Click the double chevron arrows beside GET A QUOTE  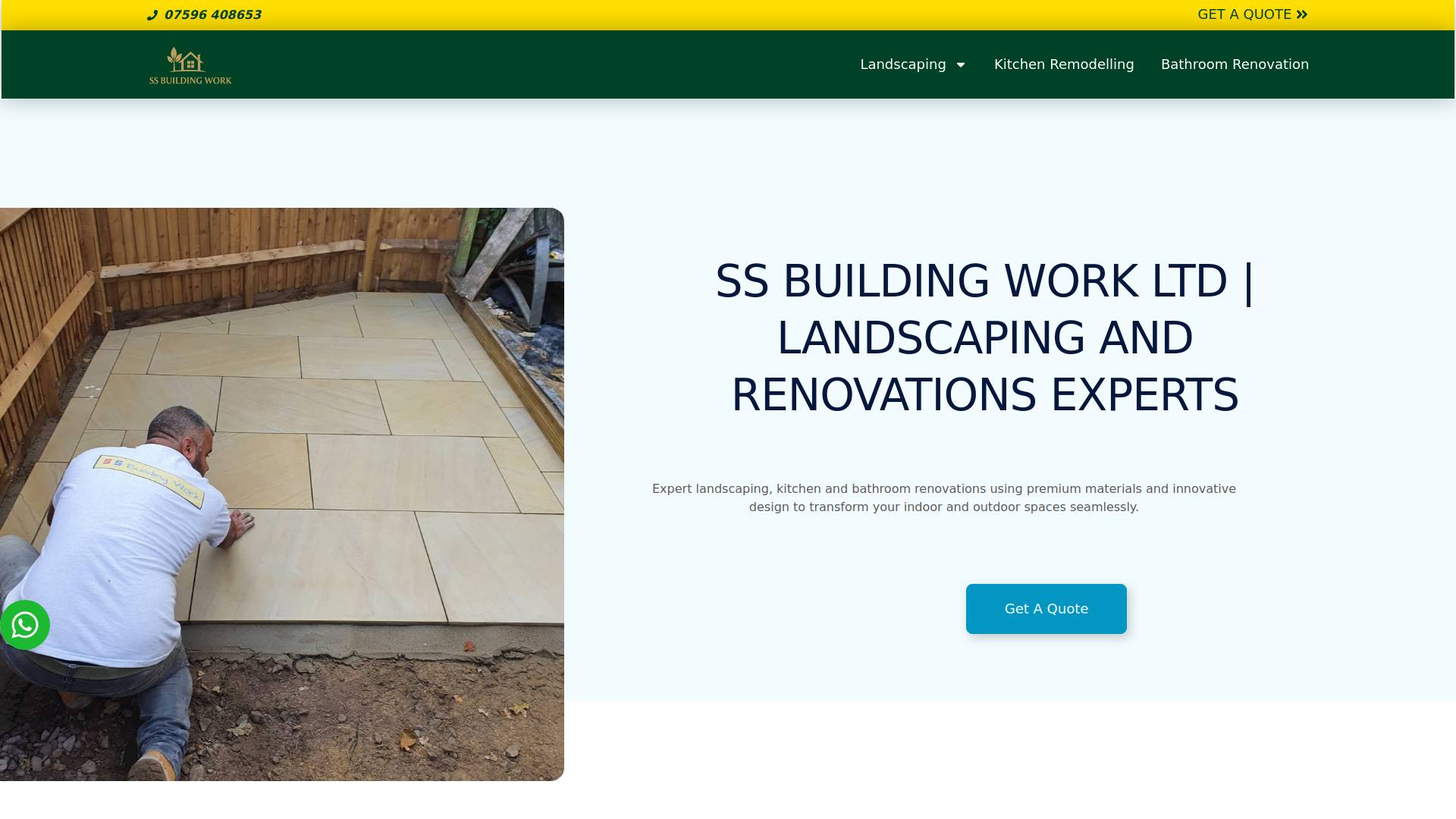(x=1302, y=14)
